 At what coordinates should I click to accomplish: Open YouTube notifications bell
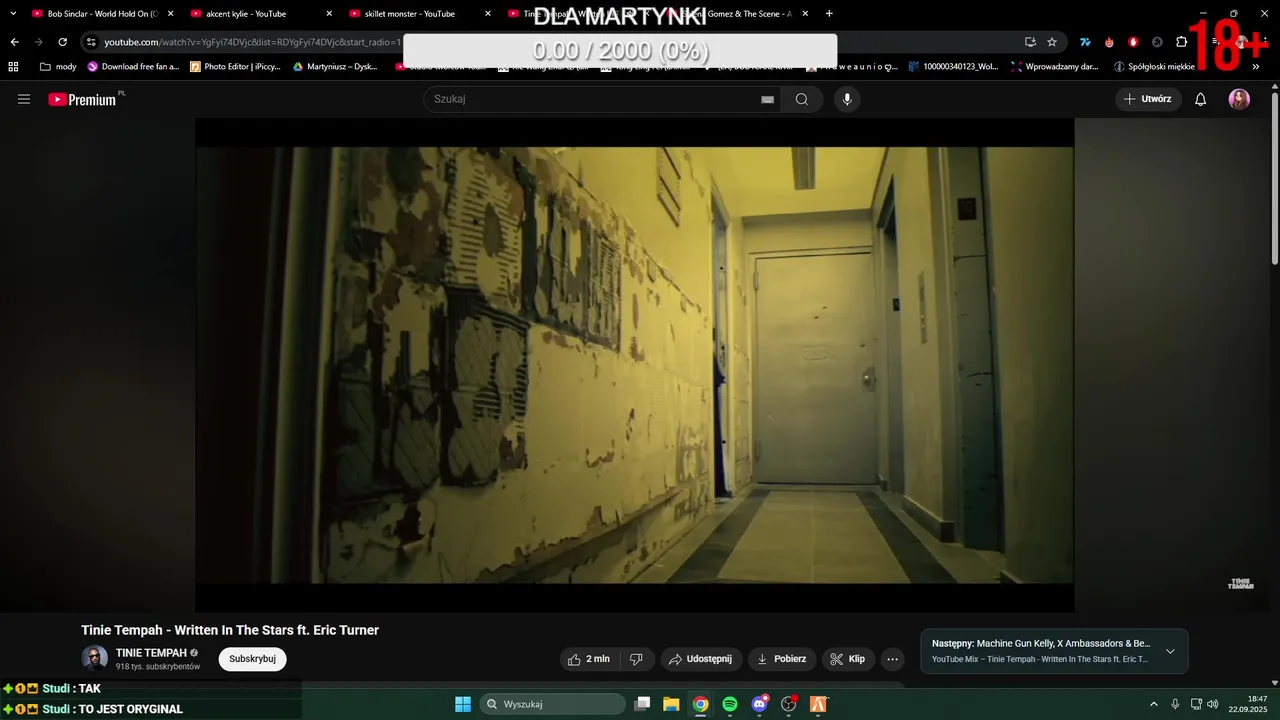pyautogui.click(x=1201, y=99)
